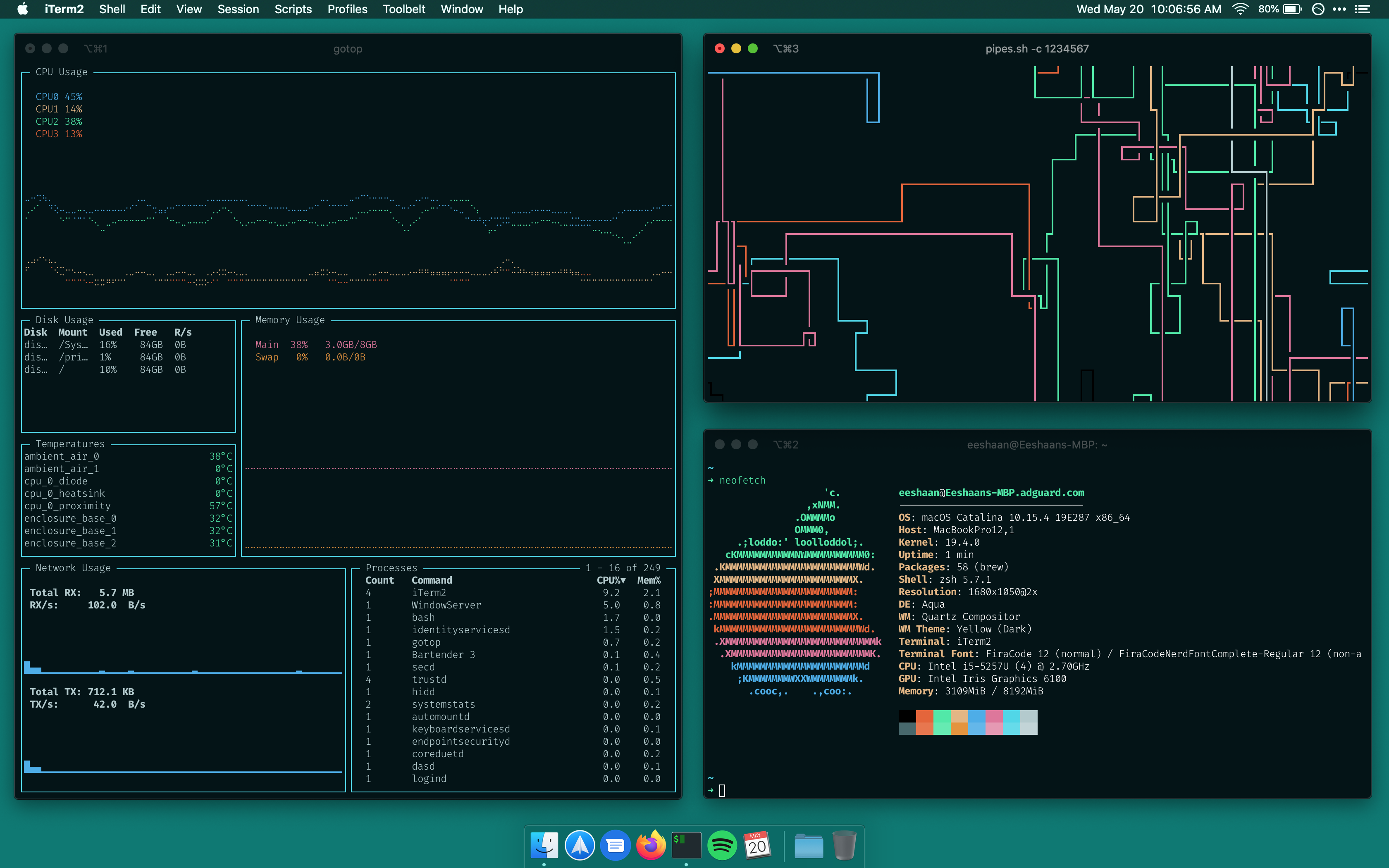Open Notification Center list icon
1389x868 pixels.
(x=1363, y=9)
